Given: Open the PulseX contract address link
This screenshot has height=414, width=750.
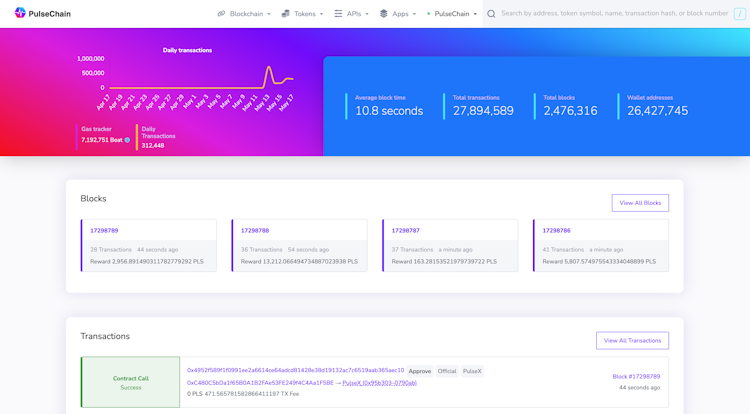Looking at the screenshot, I should (379, 383).
